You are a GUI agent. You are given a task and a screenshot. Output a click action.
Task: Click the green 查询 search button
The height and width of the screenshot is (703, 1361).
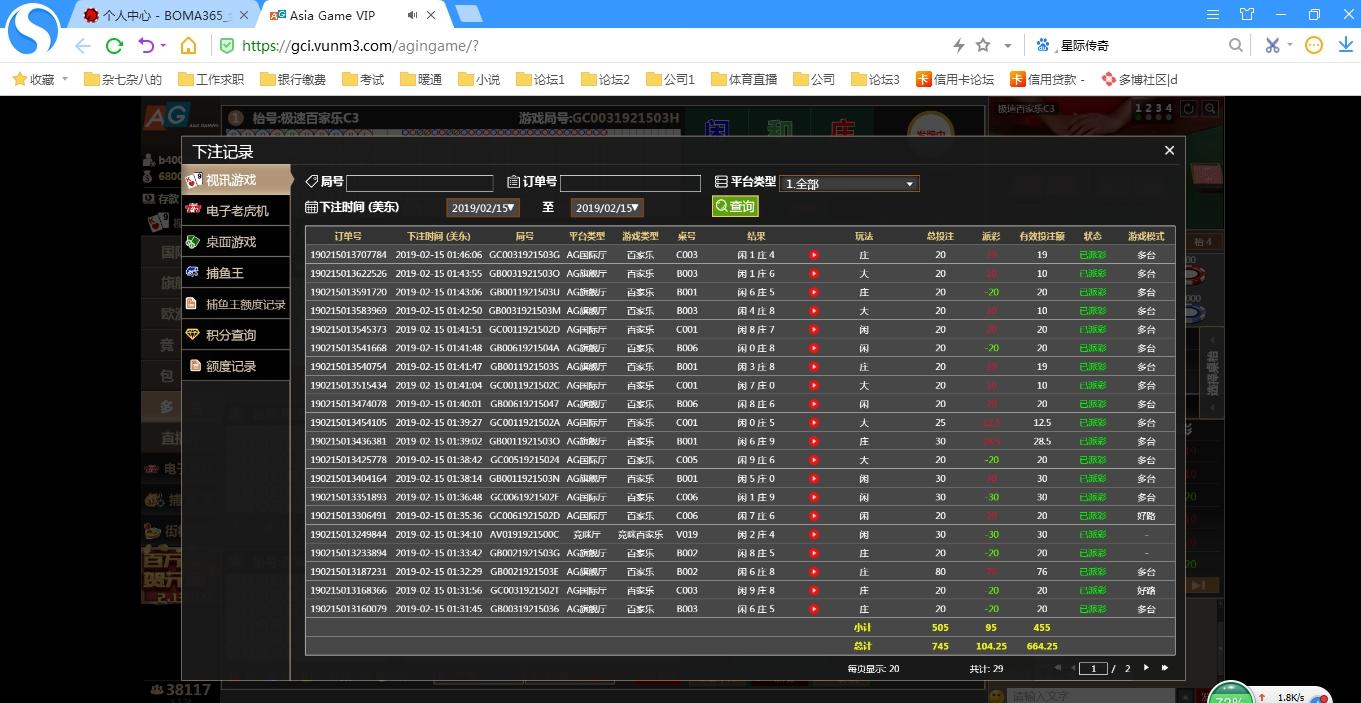tap(735, 206)
